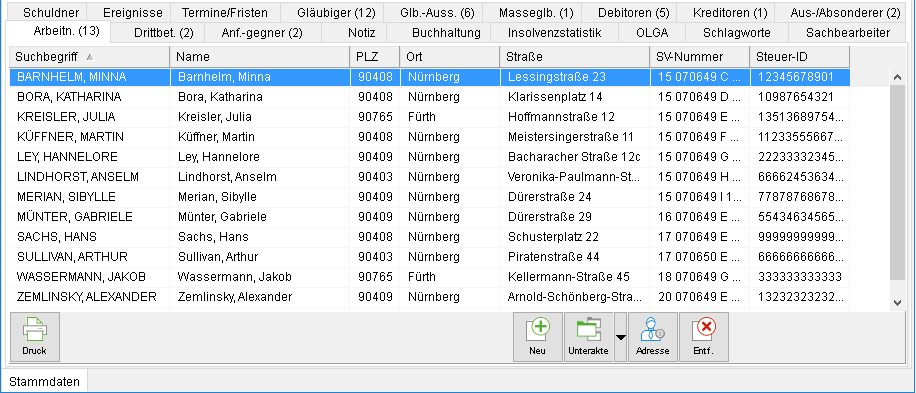Click the Schusterplatz 22 cell

tap(575, 237)
